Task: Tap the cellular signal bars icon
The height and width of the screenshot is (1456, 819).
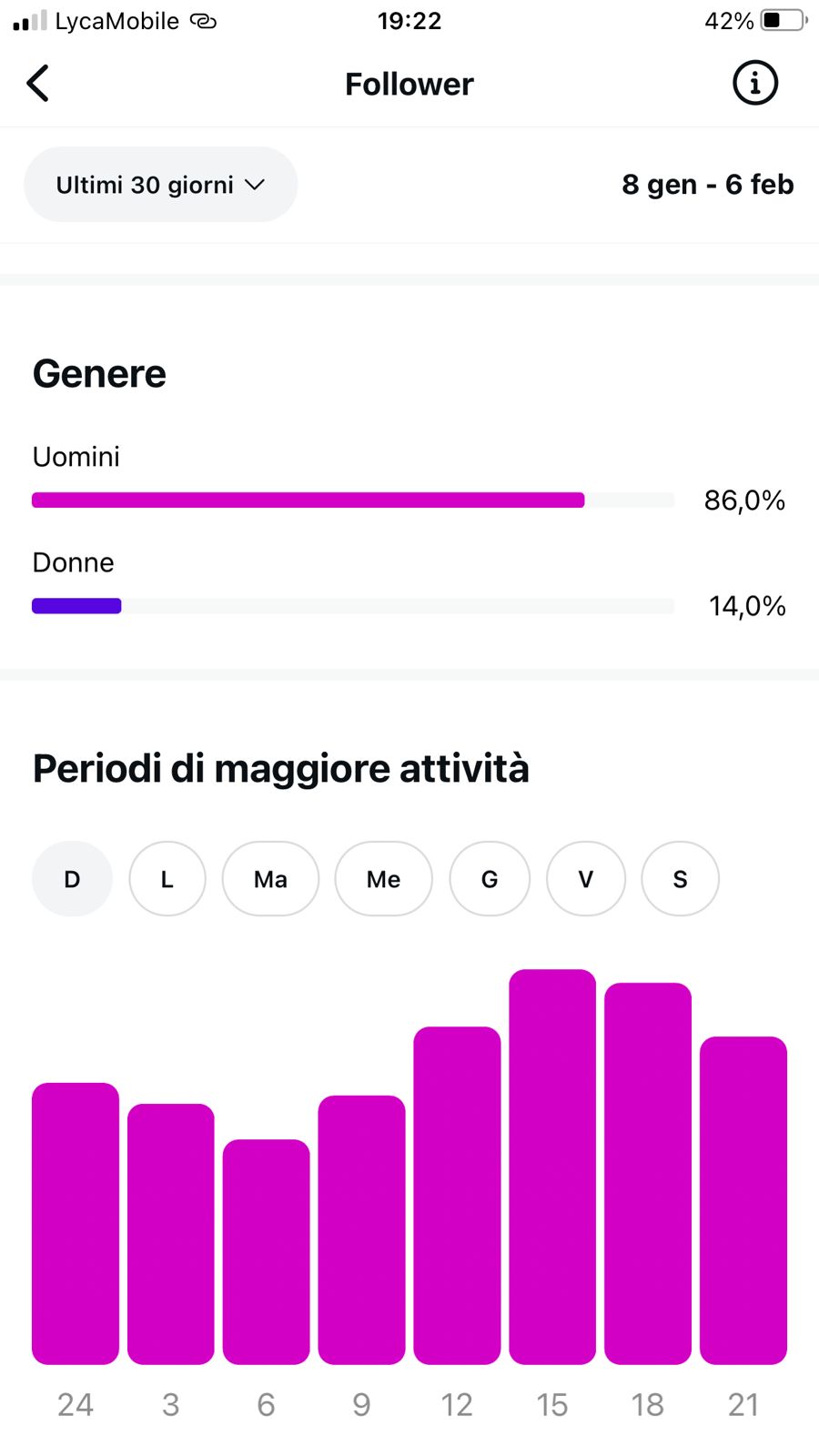Action: coord(29,21)
